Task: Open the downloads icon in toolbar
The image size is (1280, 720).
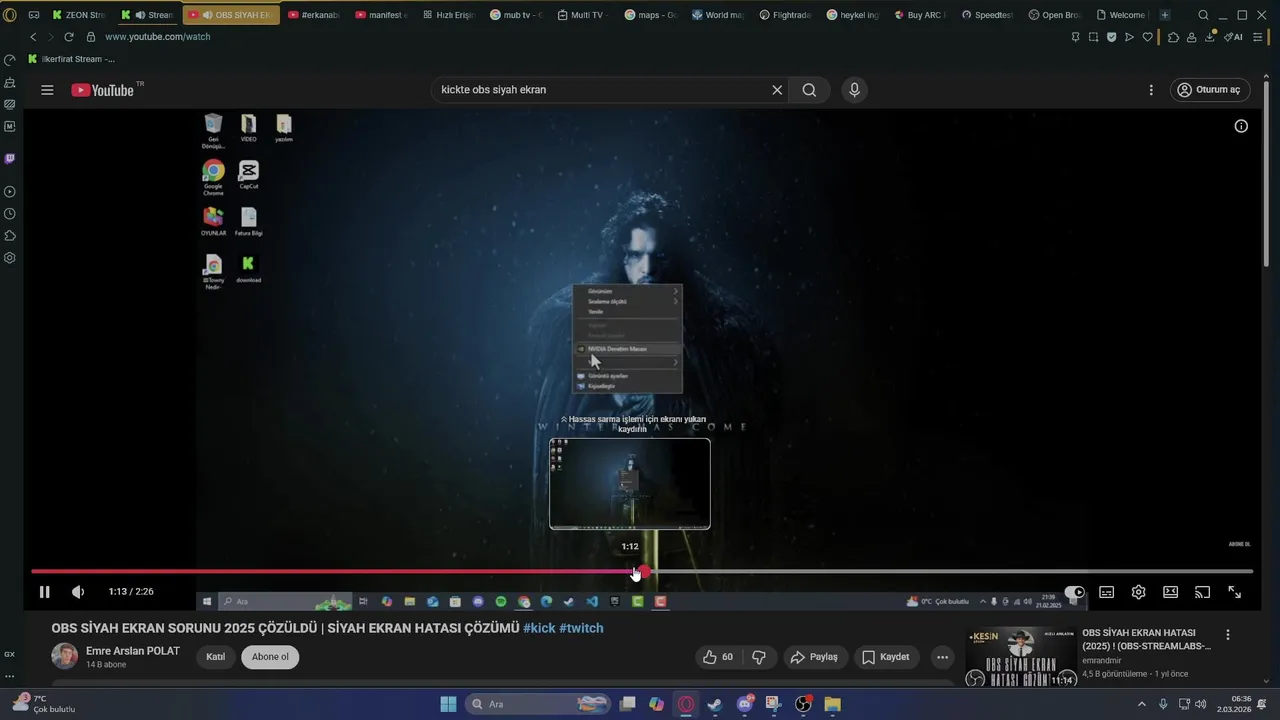Action: coord(1210,37)
